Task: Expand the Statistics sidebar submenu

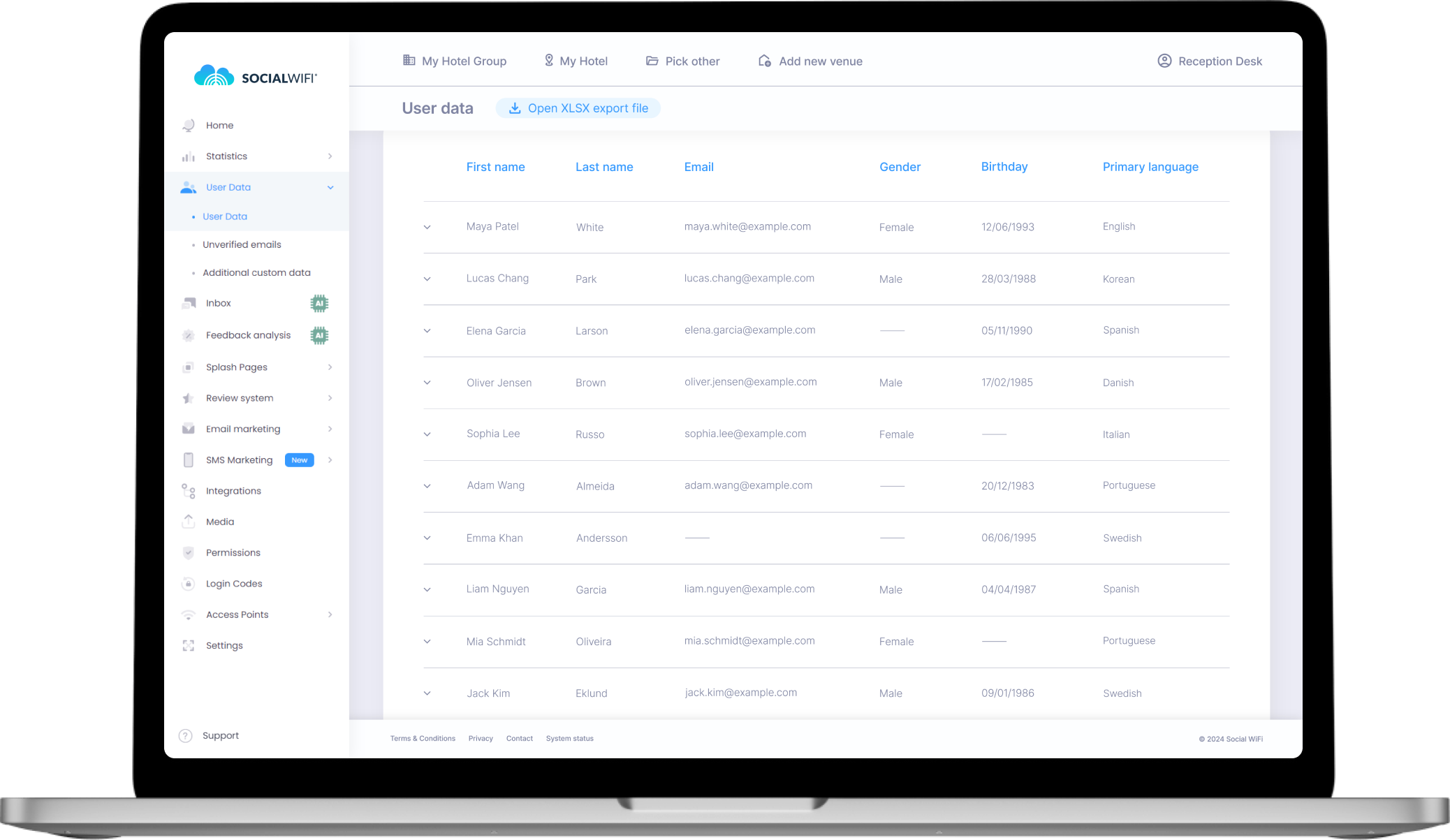Action: tap(330, 156)
